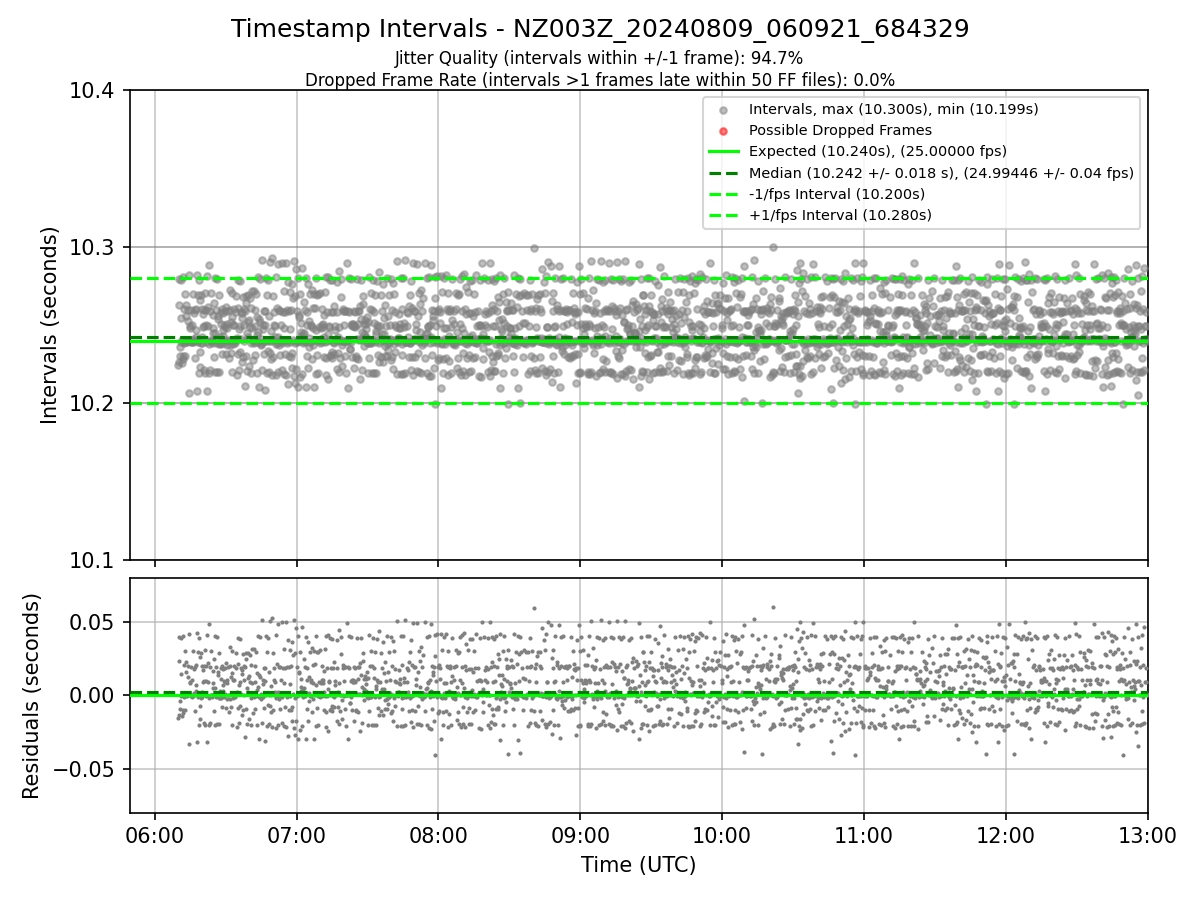The height and width of the screenshot is (900, 1200).
Task: Select legend entry '+1/fps Interval (10.280s)'
Action: (x=840, y=215)
